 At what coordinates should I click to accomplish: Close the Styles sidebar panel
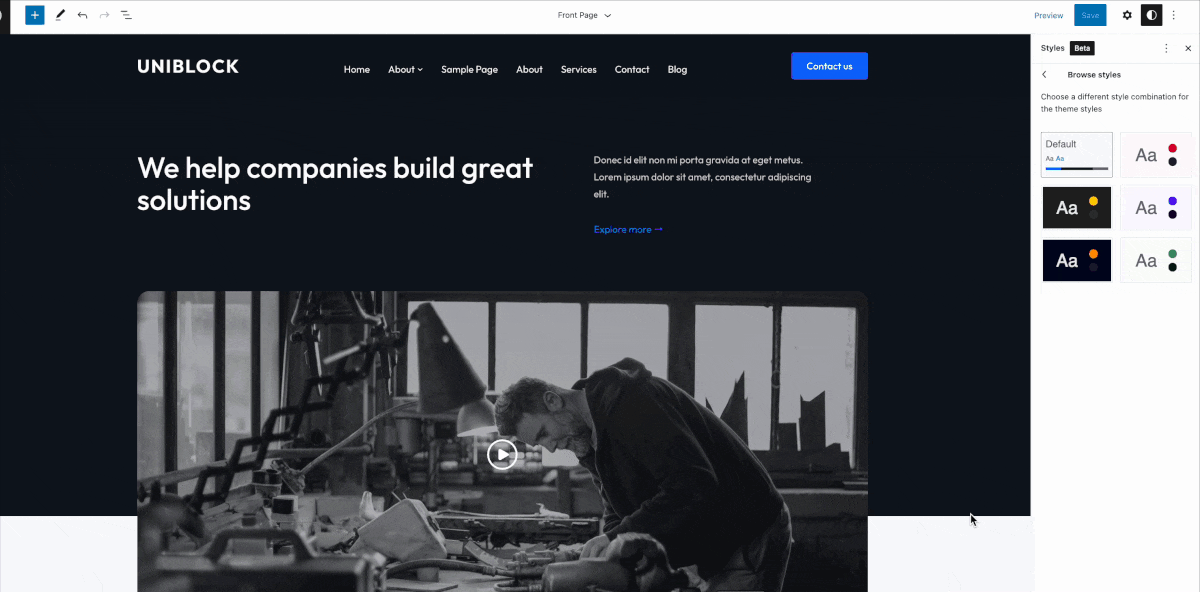(x=1188, y=48)
